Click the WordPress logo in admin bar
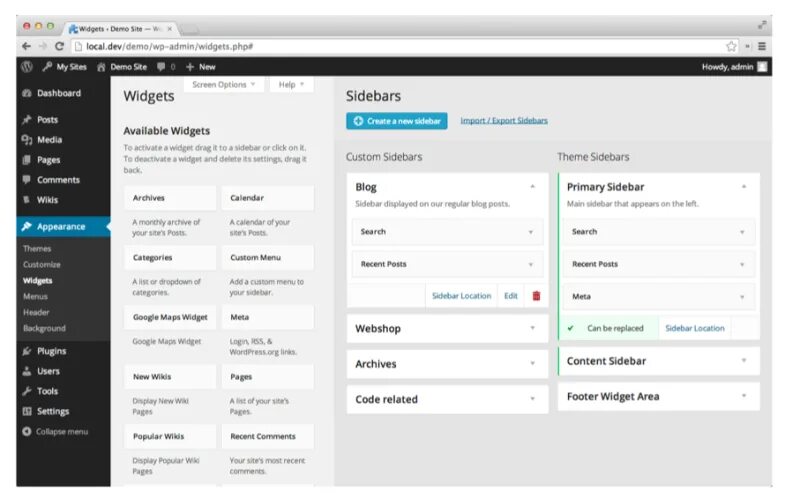Screen dimensions: 800x498 click(27, 67)
